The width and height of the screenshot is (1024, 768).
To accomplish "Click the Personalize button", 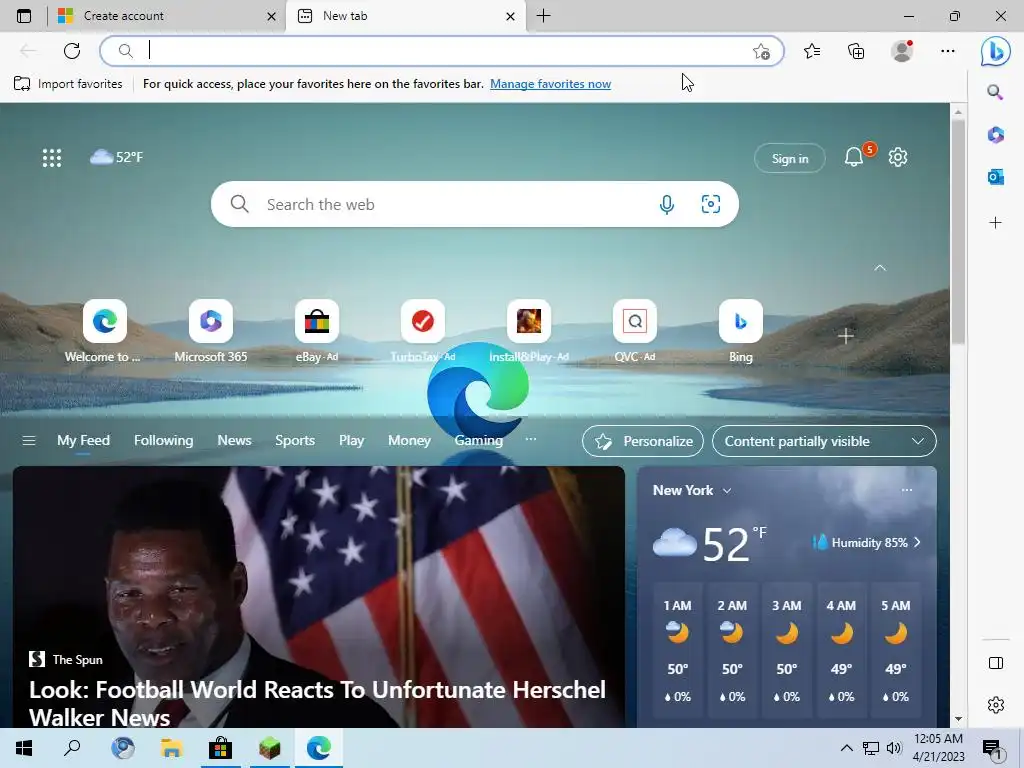I will [643, 441].
